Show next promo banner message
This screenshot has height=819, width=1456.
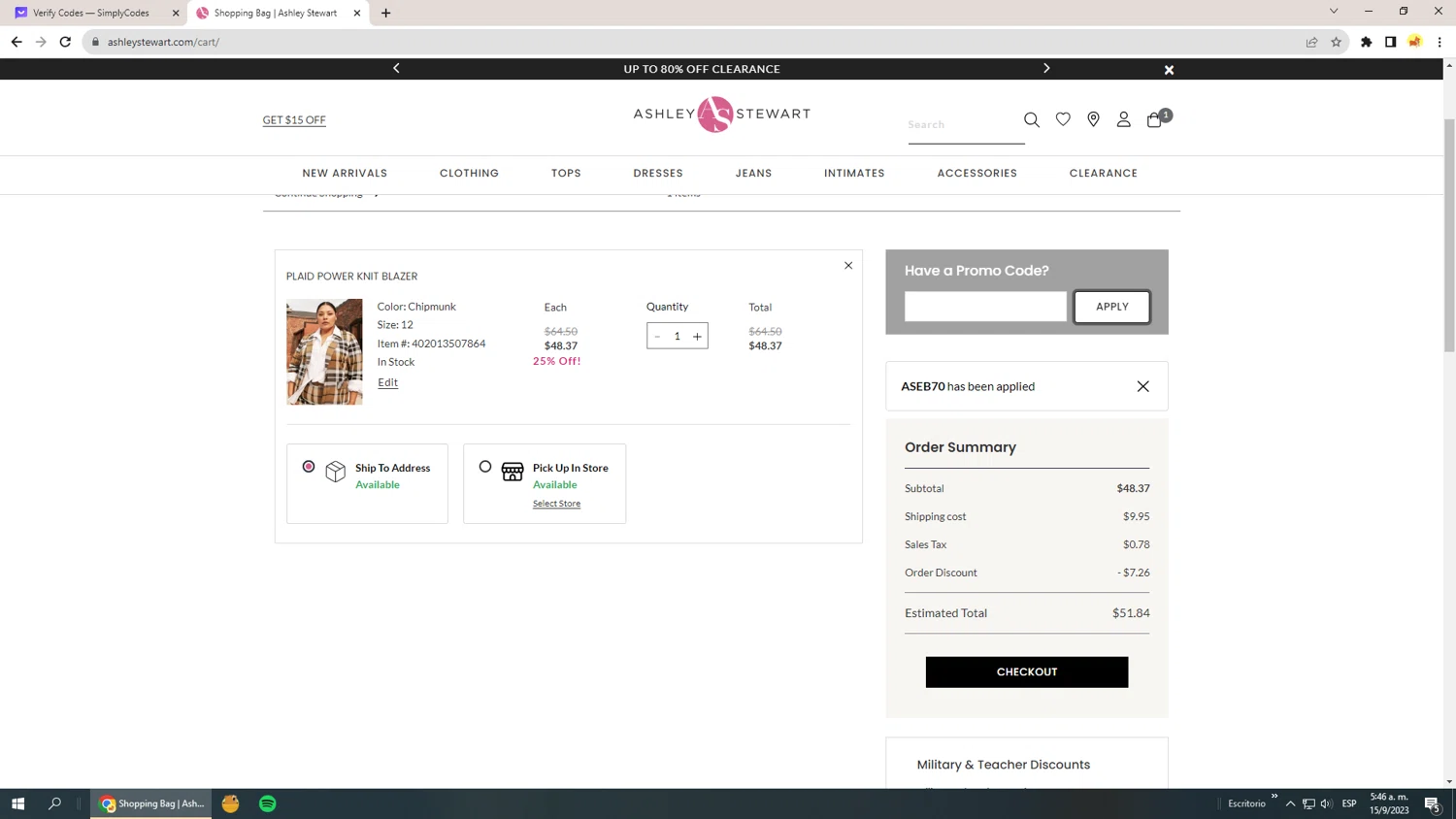pyautogui.click(x=1046, y=68)
